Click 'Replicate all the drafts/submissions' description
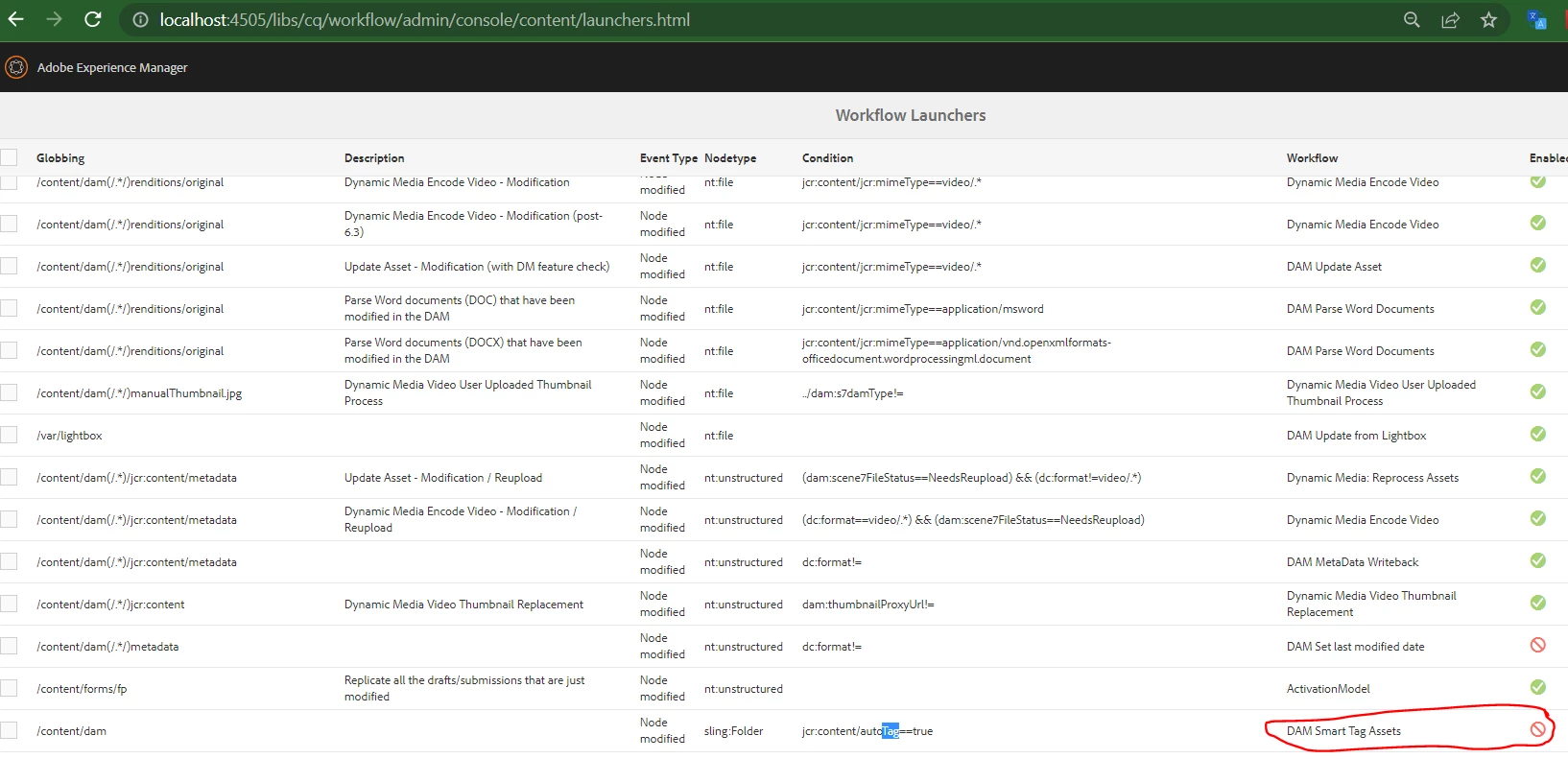Screen dimensions: 1568x759 coord(464,688)
